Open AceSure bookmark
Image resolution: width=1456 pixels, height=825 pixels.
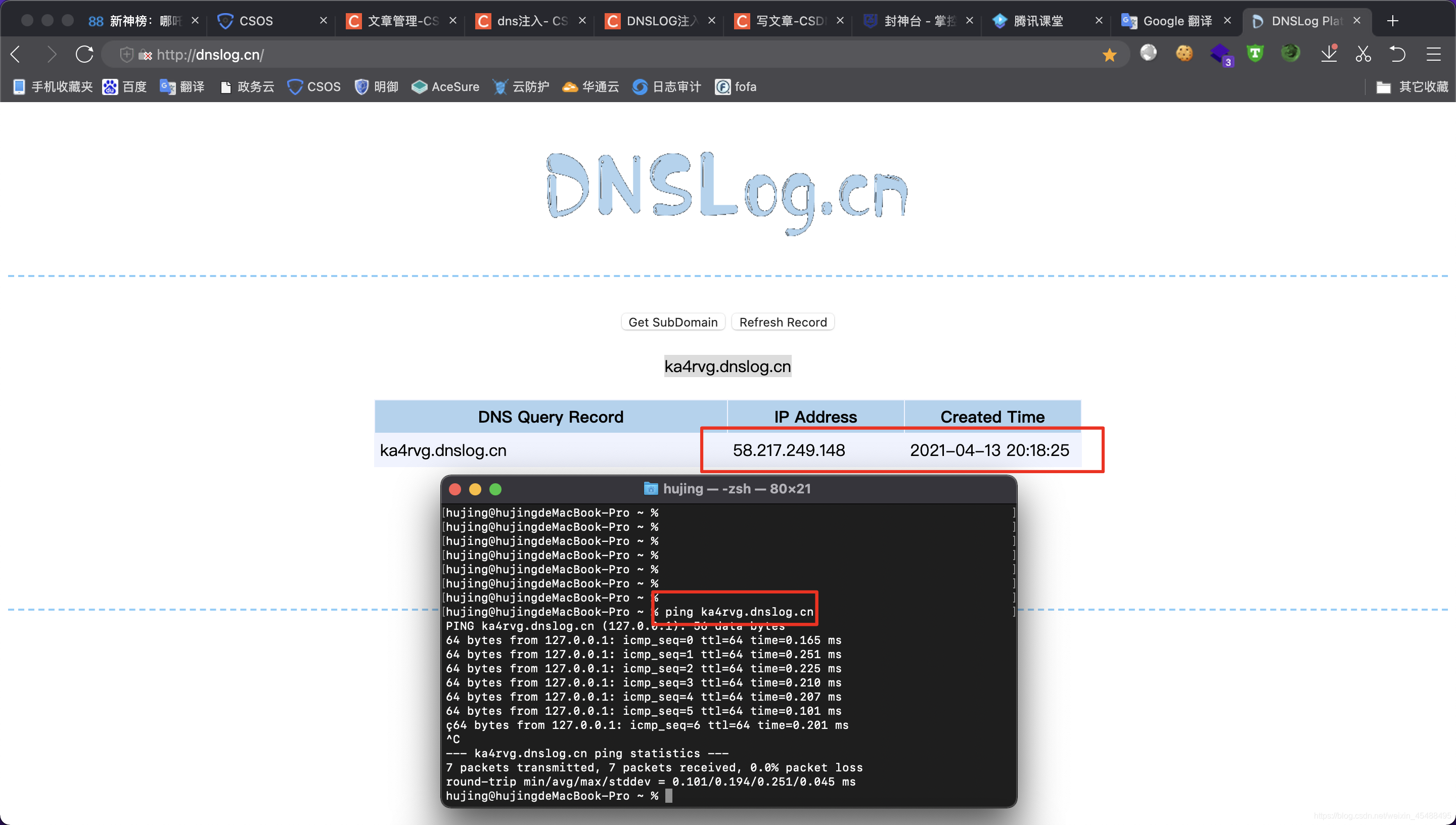pyautogui.click(x=445, y=86)
